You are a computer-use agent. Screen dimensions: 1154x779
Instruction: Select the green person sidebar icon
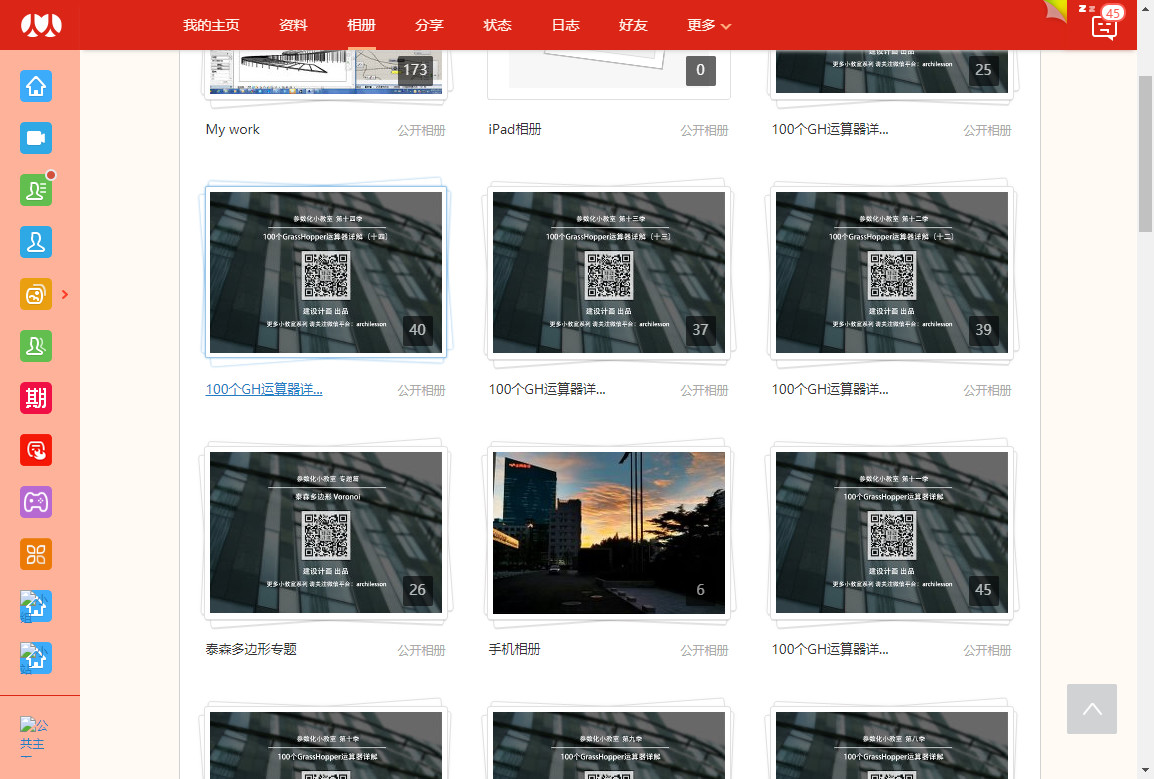tap(36, 346)
